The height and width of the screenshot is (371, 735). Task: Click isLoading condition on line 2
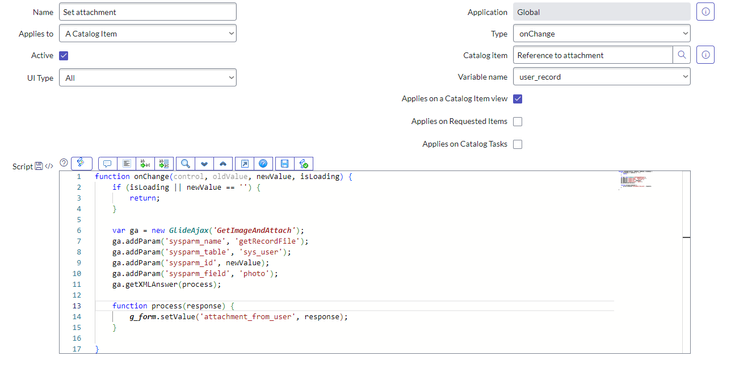point(150,187)
